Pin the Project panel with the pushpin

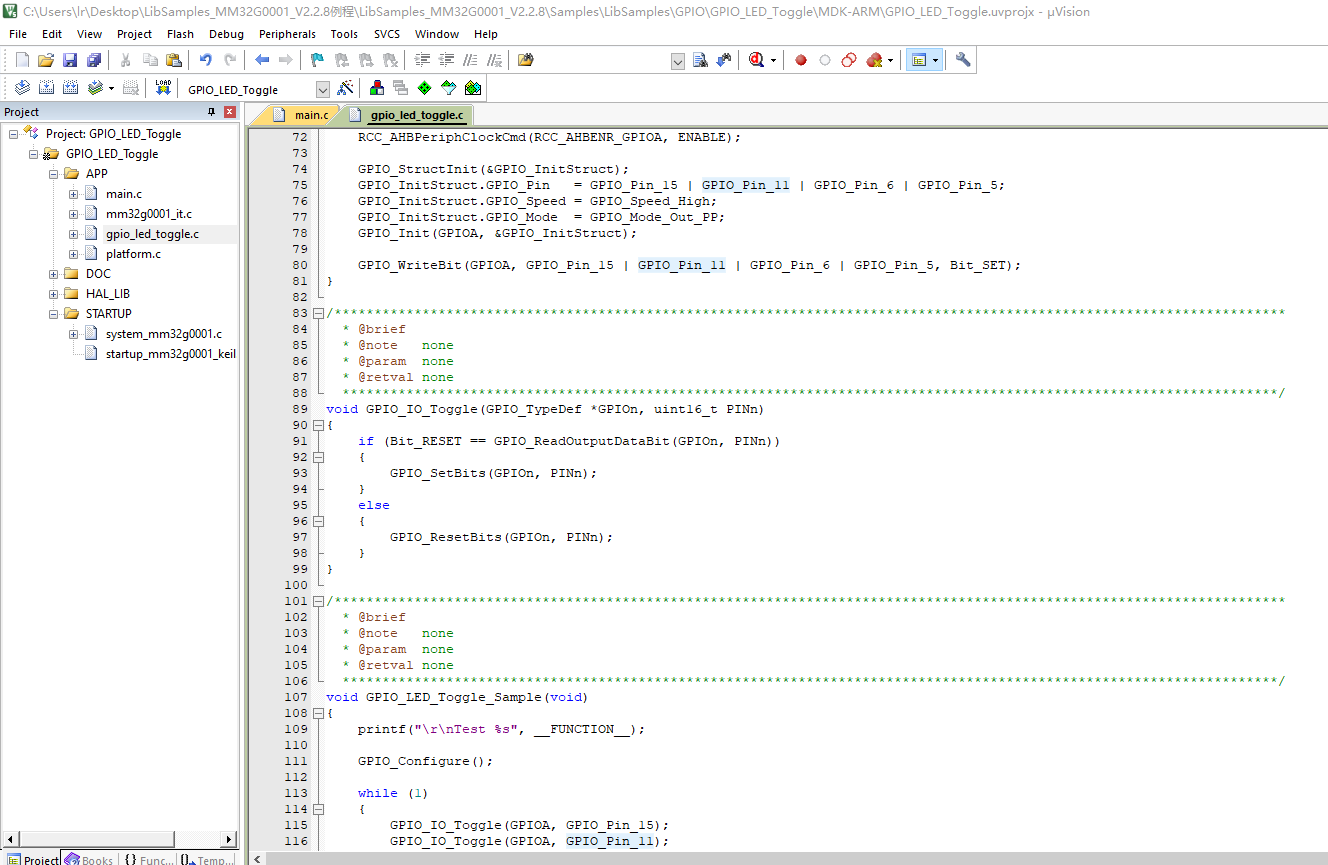point(211,112)
